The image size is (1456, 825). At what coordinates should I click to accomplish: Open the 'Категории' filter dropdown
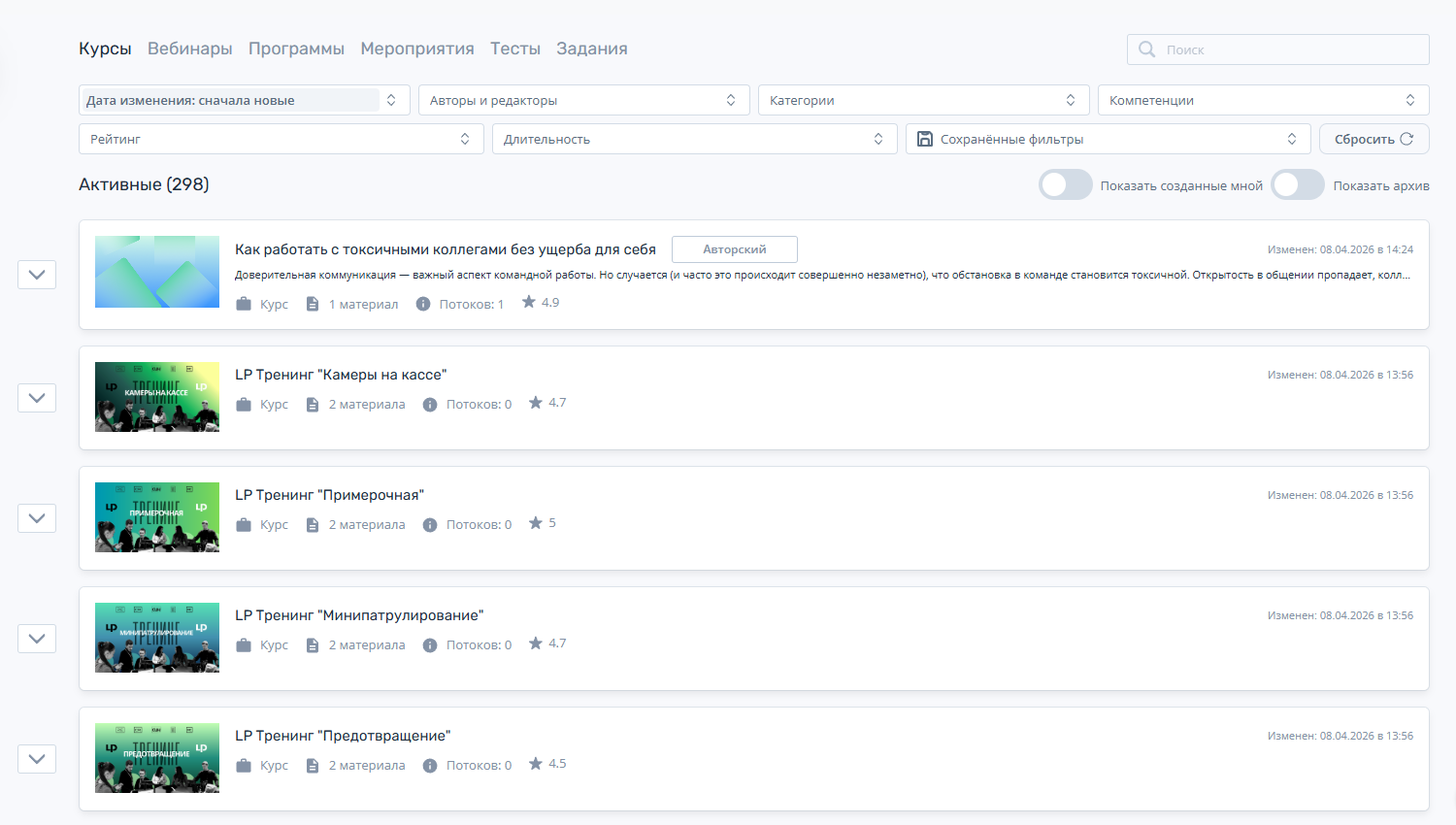924,100
